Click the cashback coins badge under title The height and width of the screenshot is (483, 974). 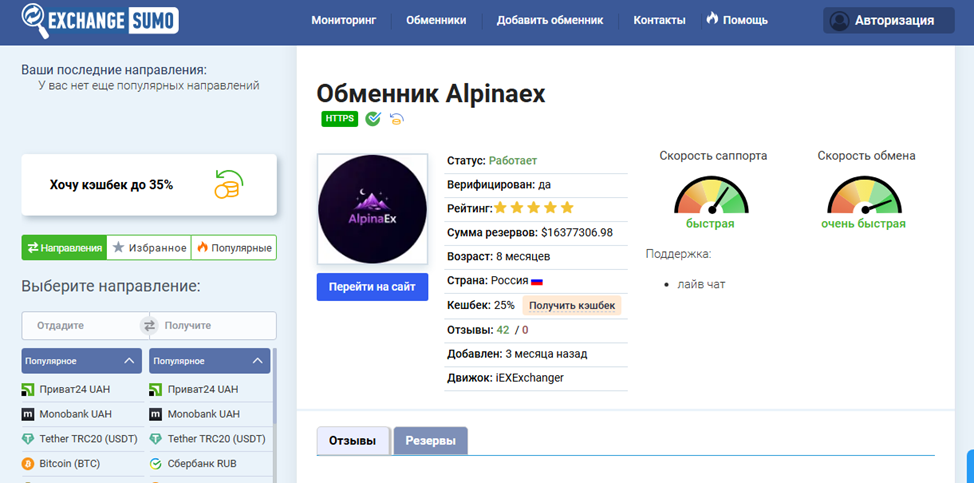(396, 119)
